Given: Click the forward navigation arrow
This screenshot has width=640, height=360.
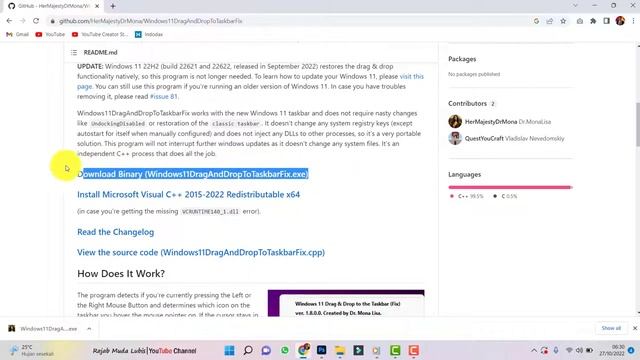Looking at the screenshot, I should pyautogui.click(x=22, y=21).
